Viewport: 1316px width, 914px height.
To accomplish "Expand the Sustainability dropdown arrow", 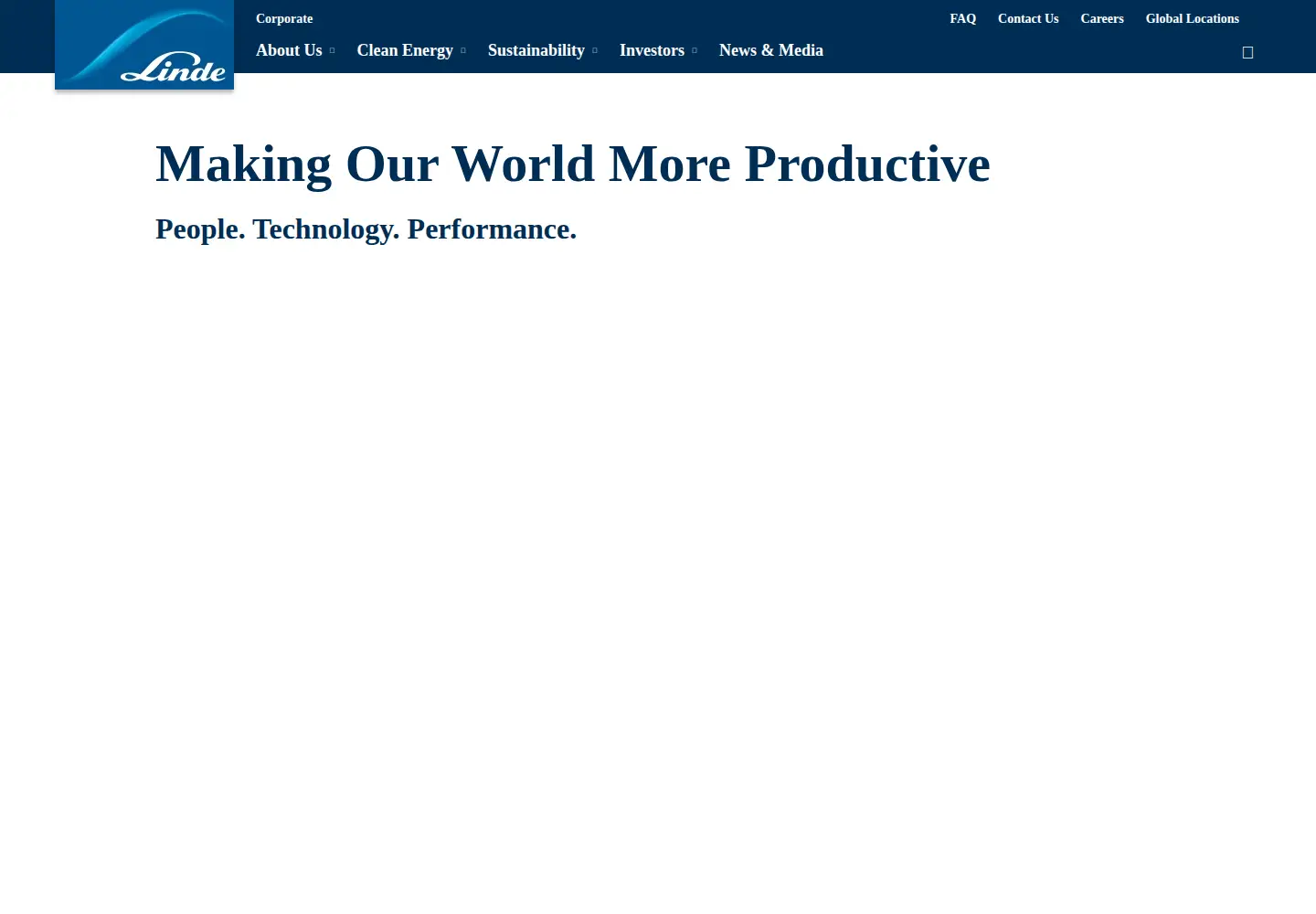I will [x=595, y=51].
